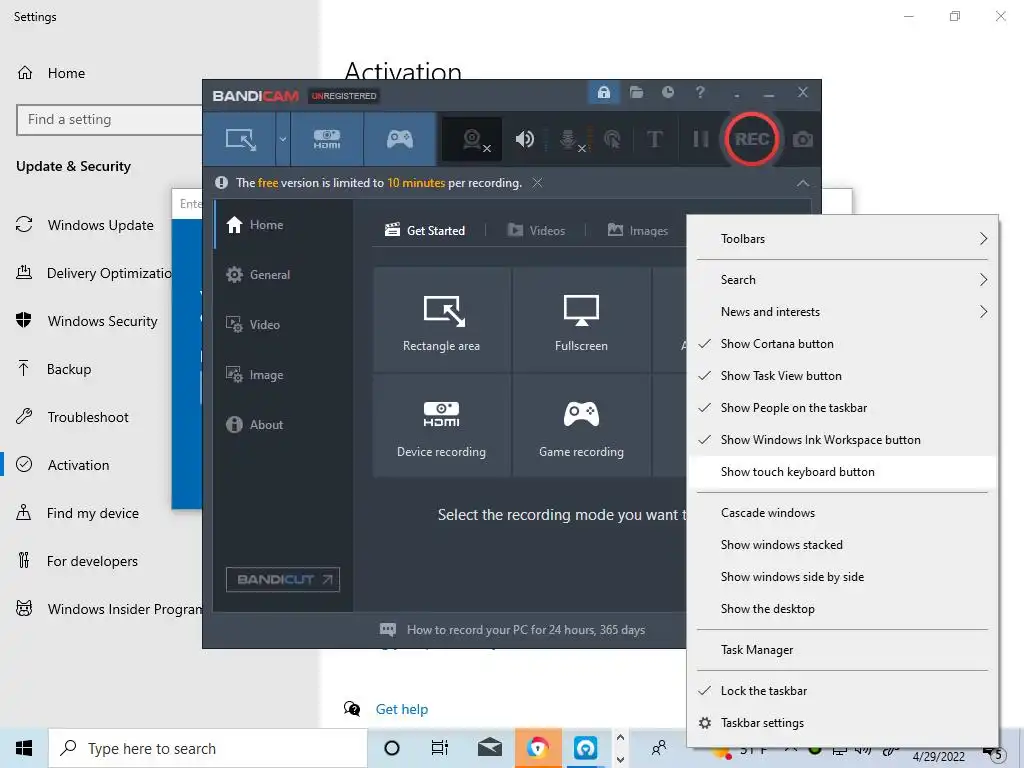
Task: Open screen recording mode dropdown arrow
Action: point(283,139)
